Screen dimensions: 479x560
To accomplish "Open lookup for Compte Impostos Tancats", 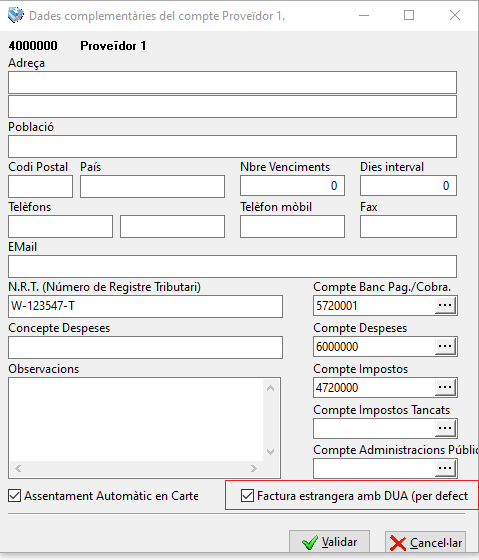I will 445,428.
